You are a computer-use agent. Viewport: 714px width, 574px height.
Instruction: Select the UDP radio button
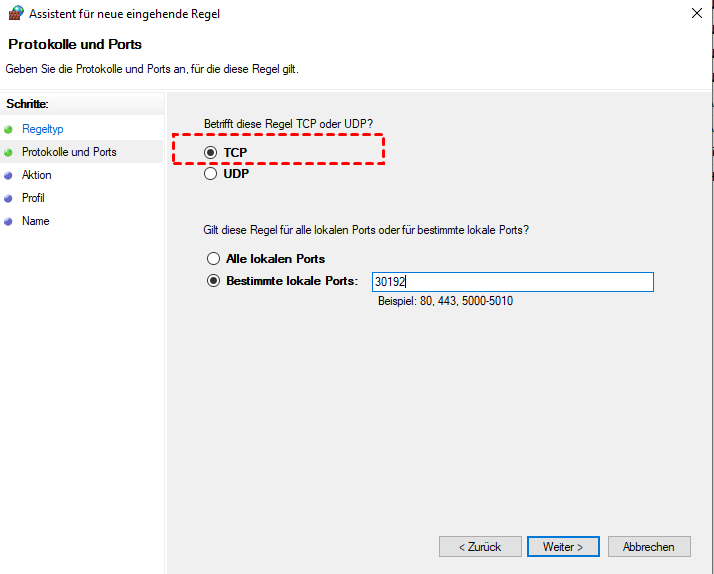pos(211,174)
